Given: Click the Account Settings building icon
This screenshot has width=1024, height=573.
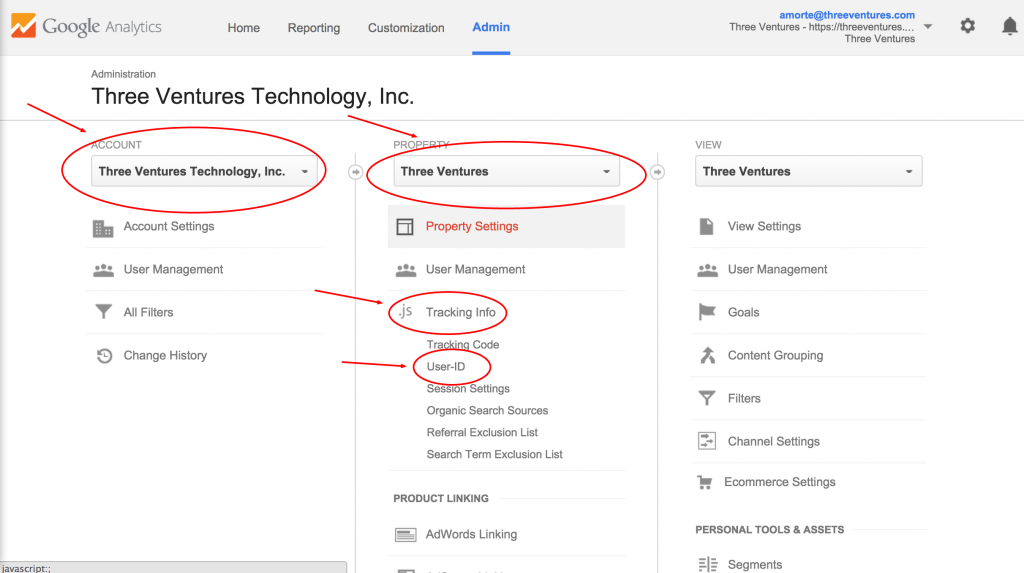Looking at the screenshot, I should point(103,228).
